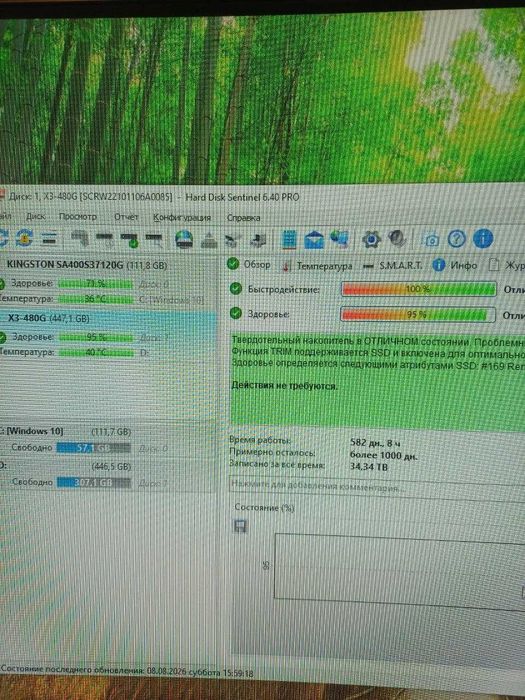The width and height of the screenshot is (525, 700).
Task: Click the yellow auto-refresh arrows icon
Action: click(x=25, y=238)
